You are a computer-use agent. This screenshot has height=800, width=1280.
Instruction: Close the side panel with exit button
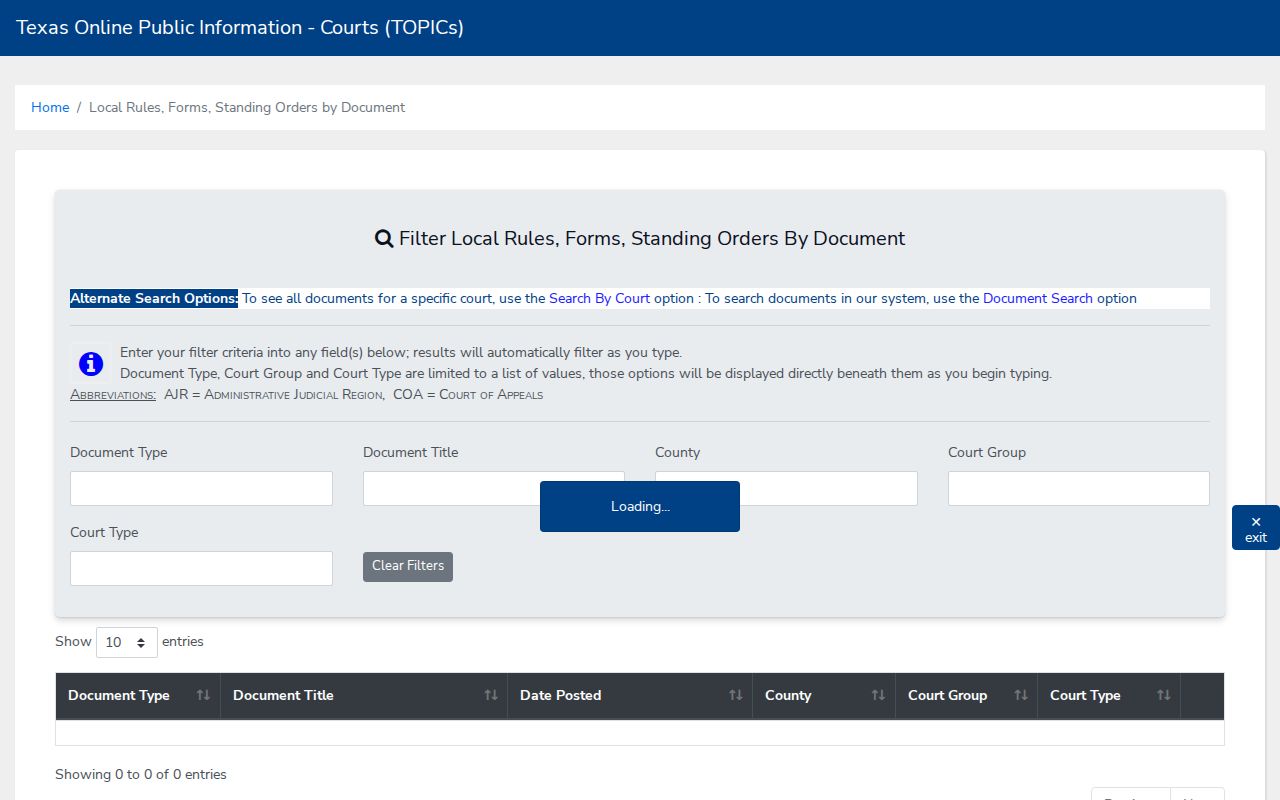(1256, 528)
